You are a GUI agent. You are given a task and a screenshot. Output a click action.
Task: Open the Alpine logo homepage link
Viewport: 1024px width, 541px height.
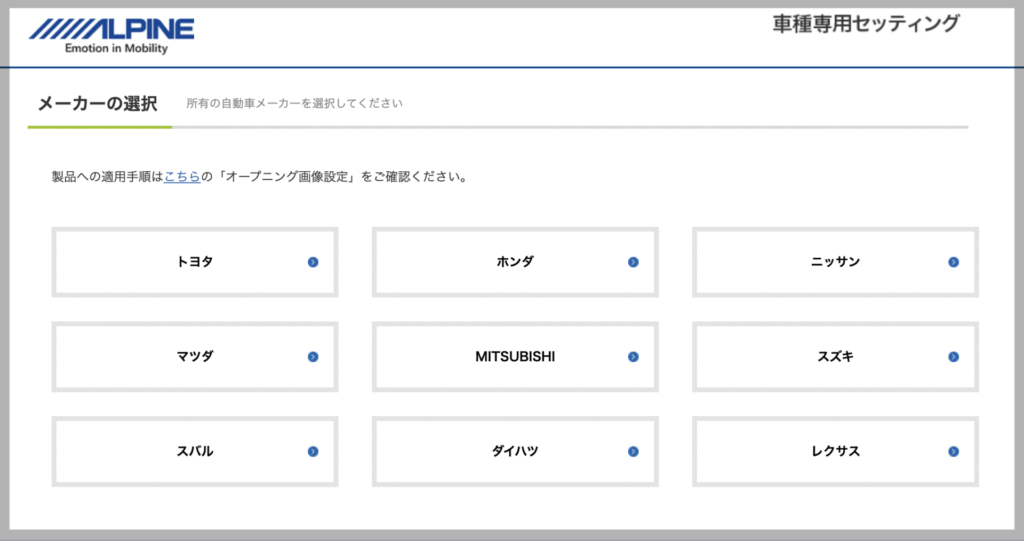(112, 36)
